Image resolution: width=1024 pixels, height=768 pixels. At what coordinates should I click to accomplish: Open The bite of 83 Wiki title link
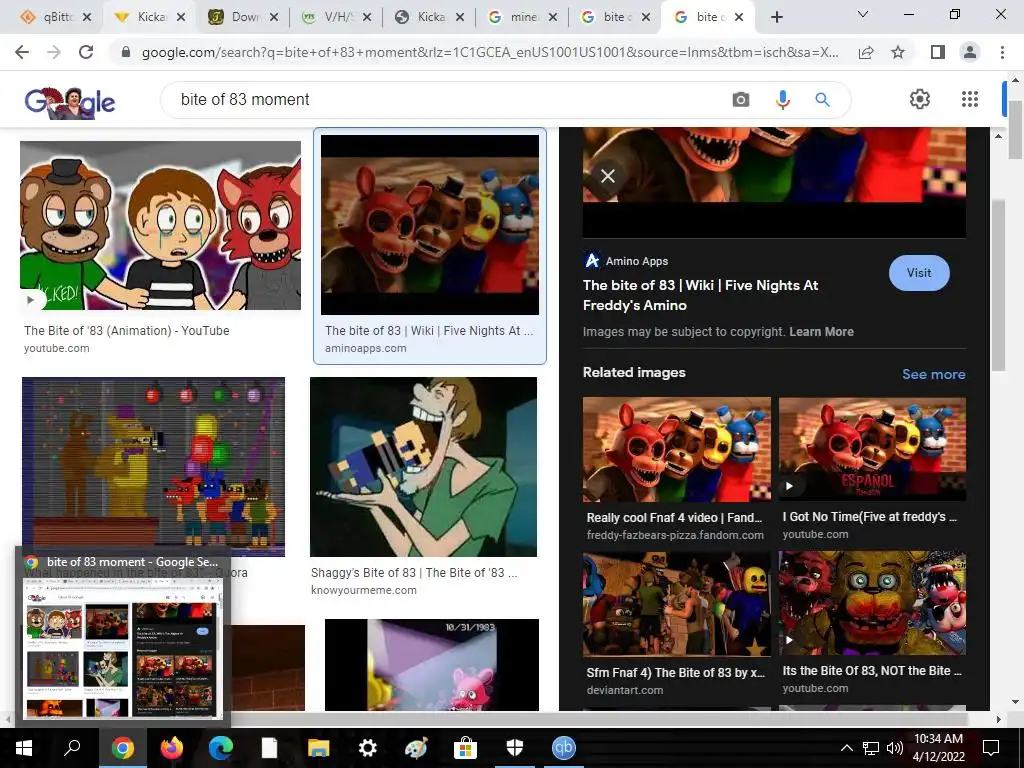point(700,295)
